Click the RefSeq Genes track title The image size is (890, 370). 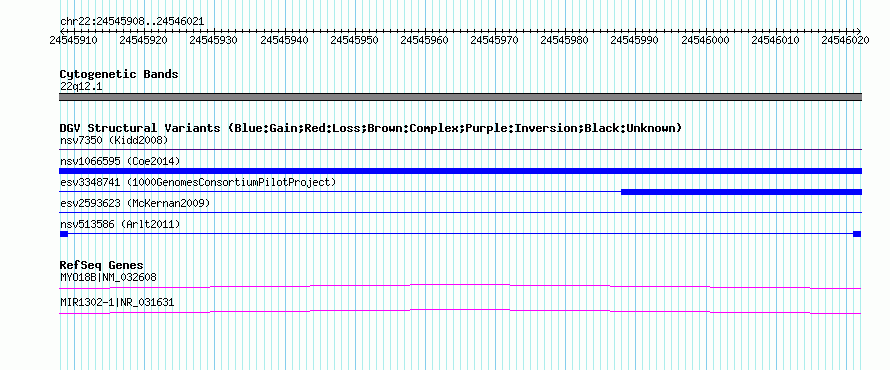(102, 265)
